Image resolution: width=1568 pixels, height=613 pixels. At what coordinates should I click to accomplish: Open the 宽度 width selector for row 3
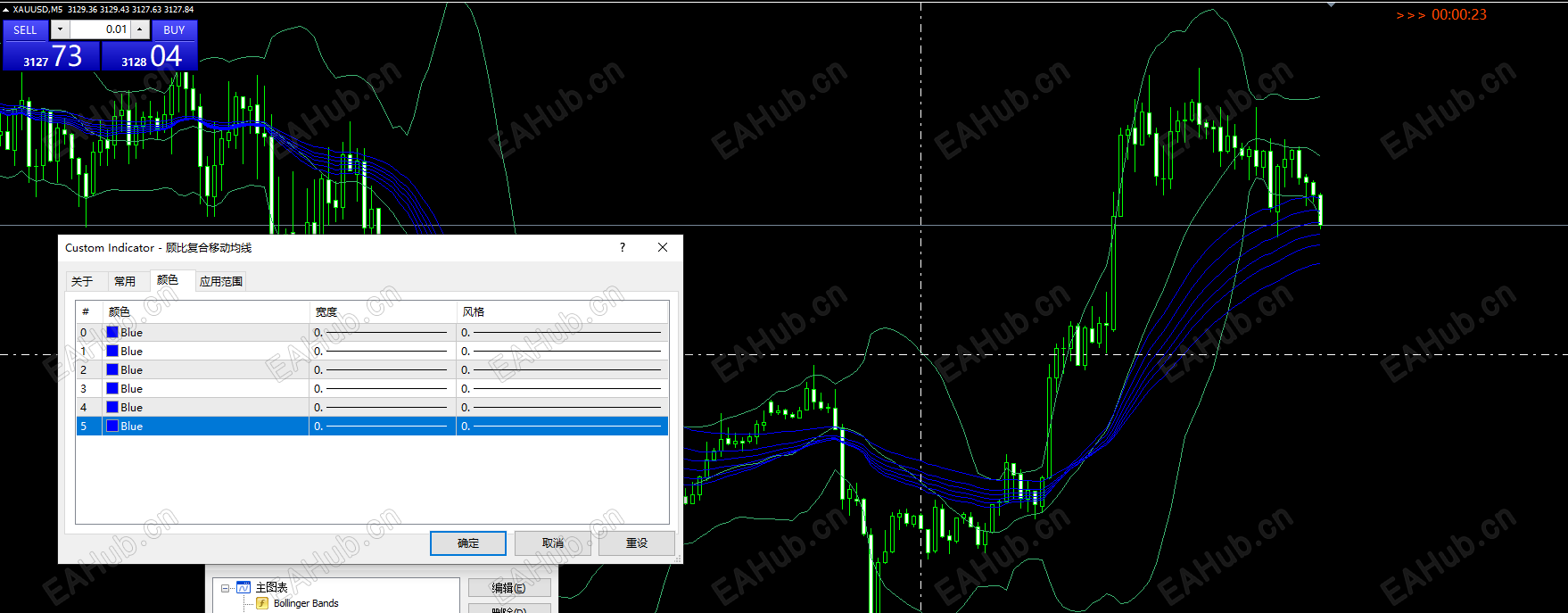click(x=383, y=388)
